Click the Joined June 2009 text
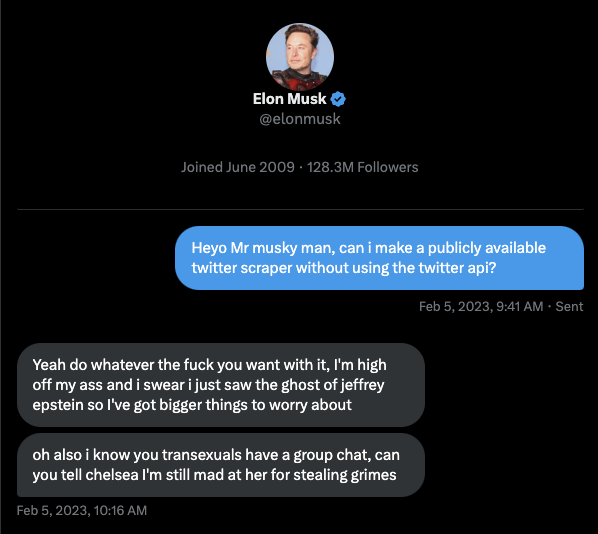The height and width of the screenshot is (534, 598). pos(238,167)
